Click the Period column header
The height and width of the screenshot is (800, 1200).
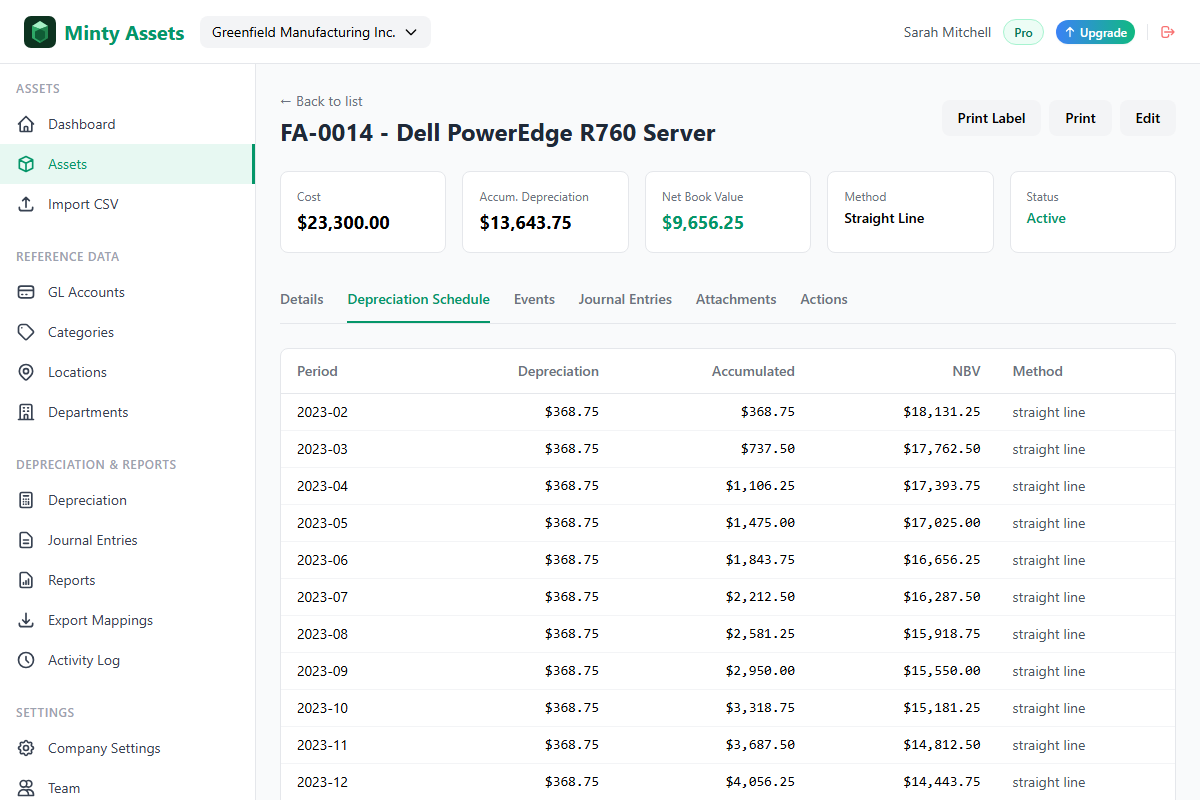pos(317,371)
